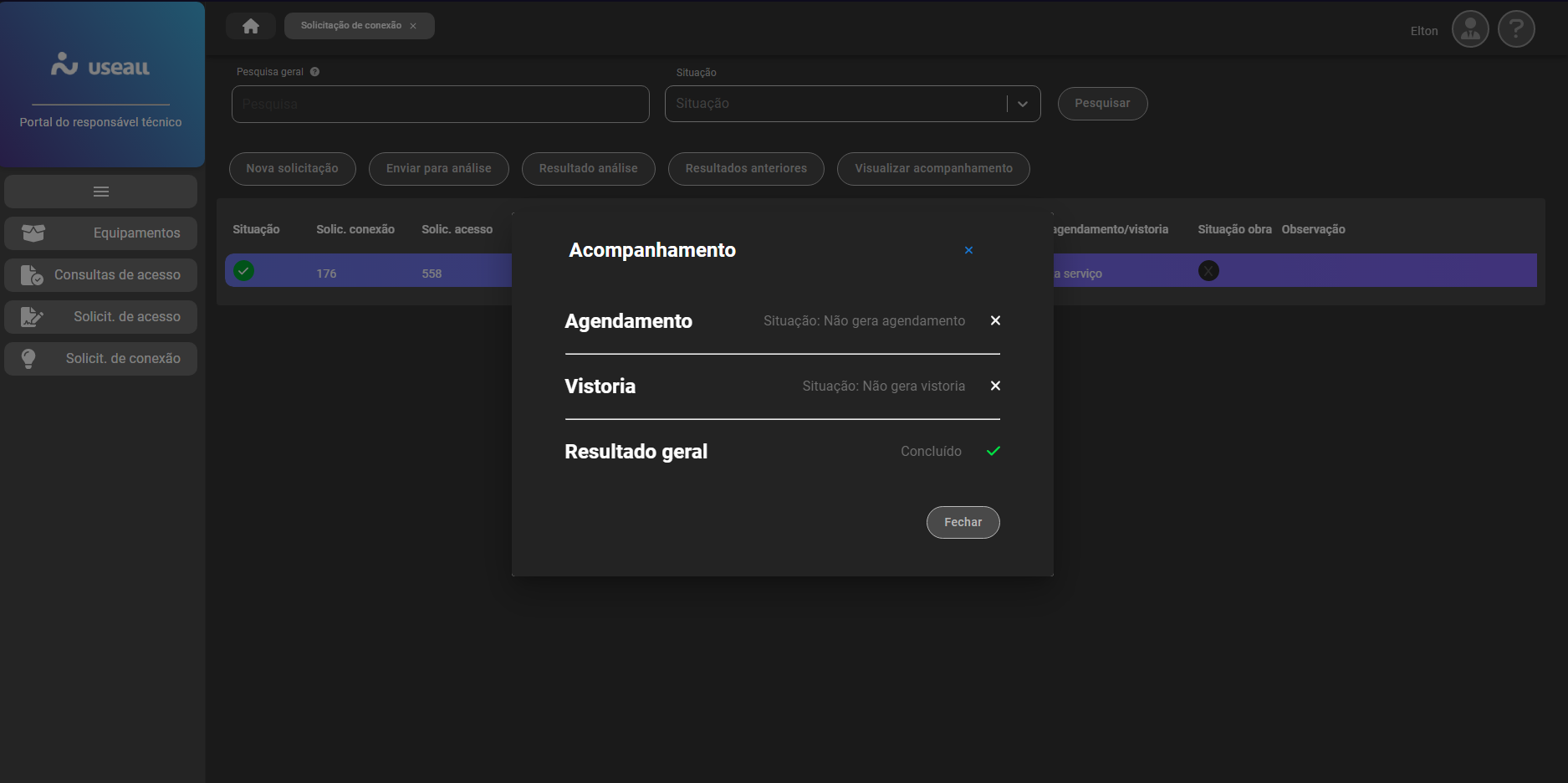Open the Equipamentos menu item
This screenshot has width=1568, height=783.
(101, 233)
